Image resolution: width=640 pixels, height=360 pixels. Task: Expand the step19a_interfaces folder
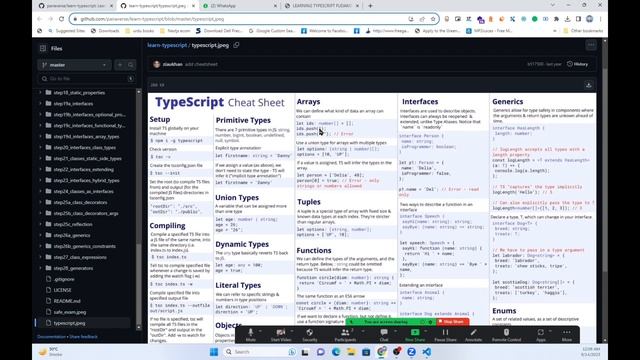coord(40,104)
